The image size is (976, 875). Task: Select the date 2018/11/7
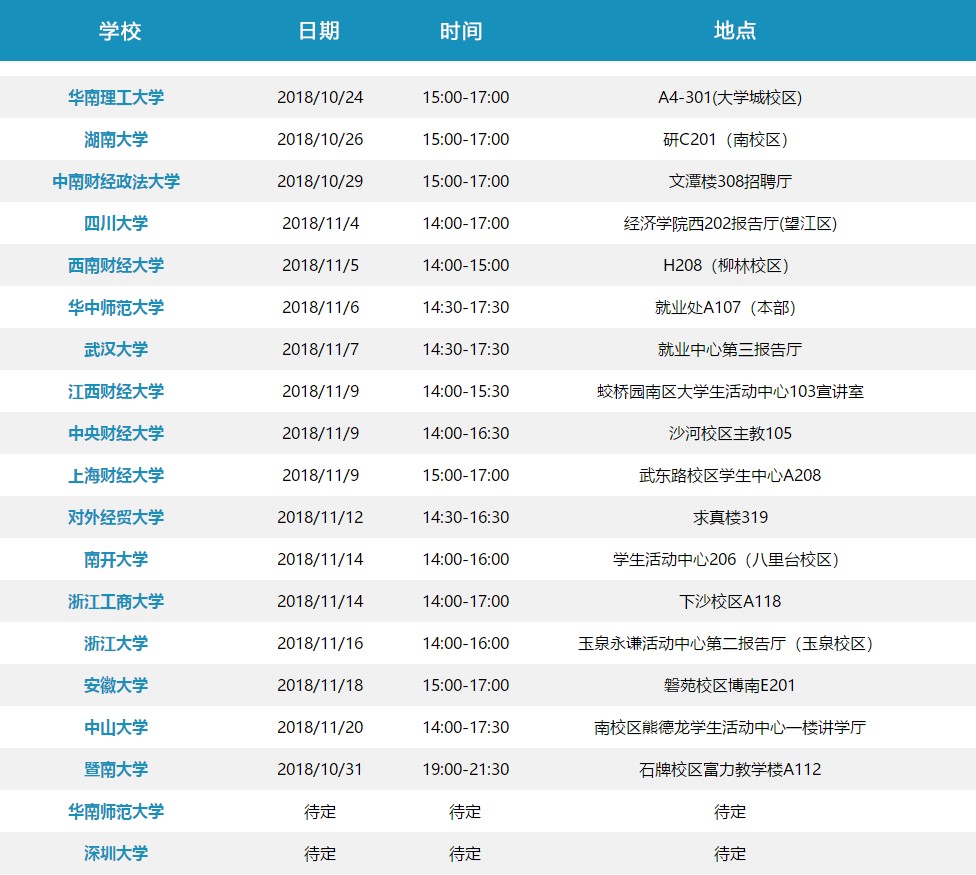321,350
